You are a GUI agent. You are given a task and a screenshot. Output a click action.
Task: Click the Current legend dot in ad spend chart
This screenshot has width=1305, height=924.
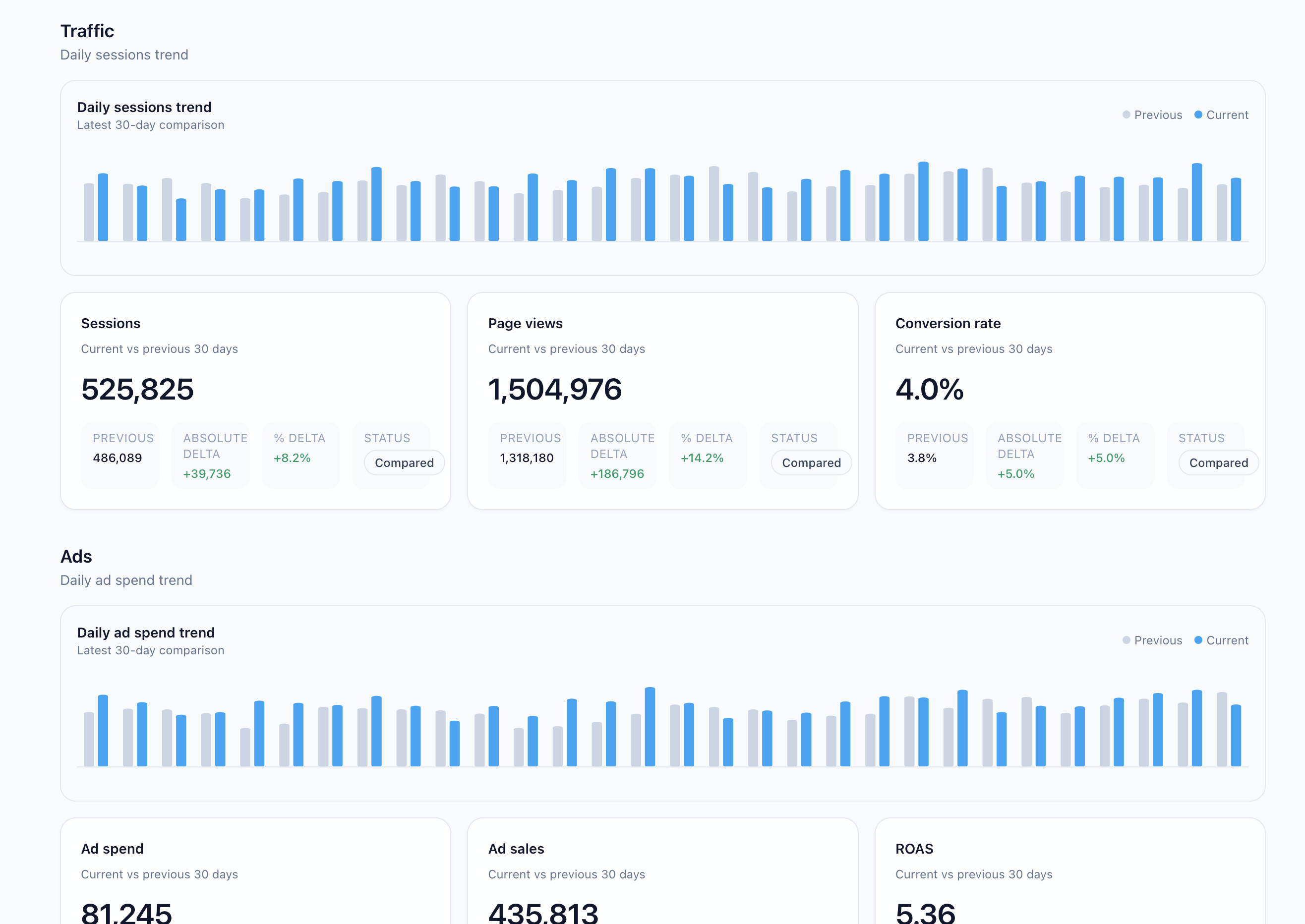coord(1198,640)
